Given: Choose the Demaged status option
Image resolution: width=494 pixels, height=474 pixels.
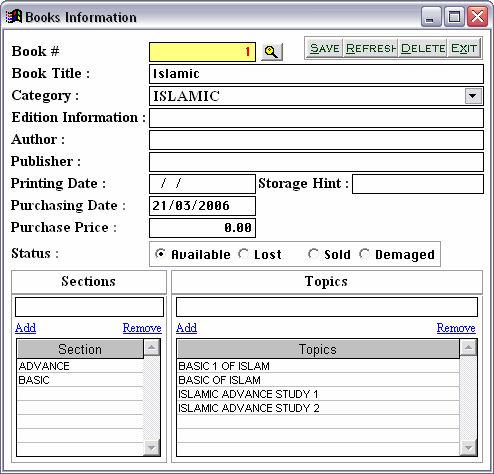Looking at the screenshot, I should [x=364, y=254].
